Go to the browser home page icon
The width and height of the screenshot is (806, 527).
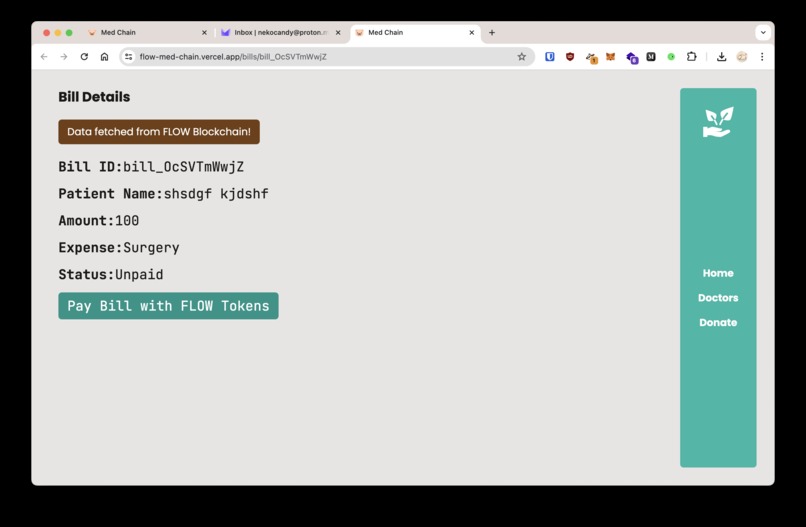point(104,57)
